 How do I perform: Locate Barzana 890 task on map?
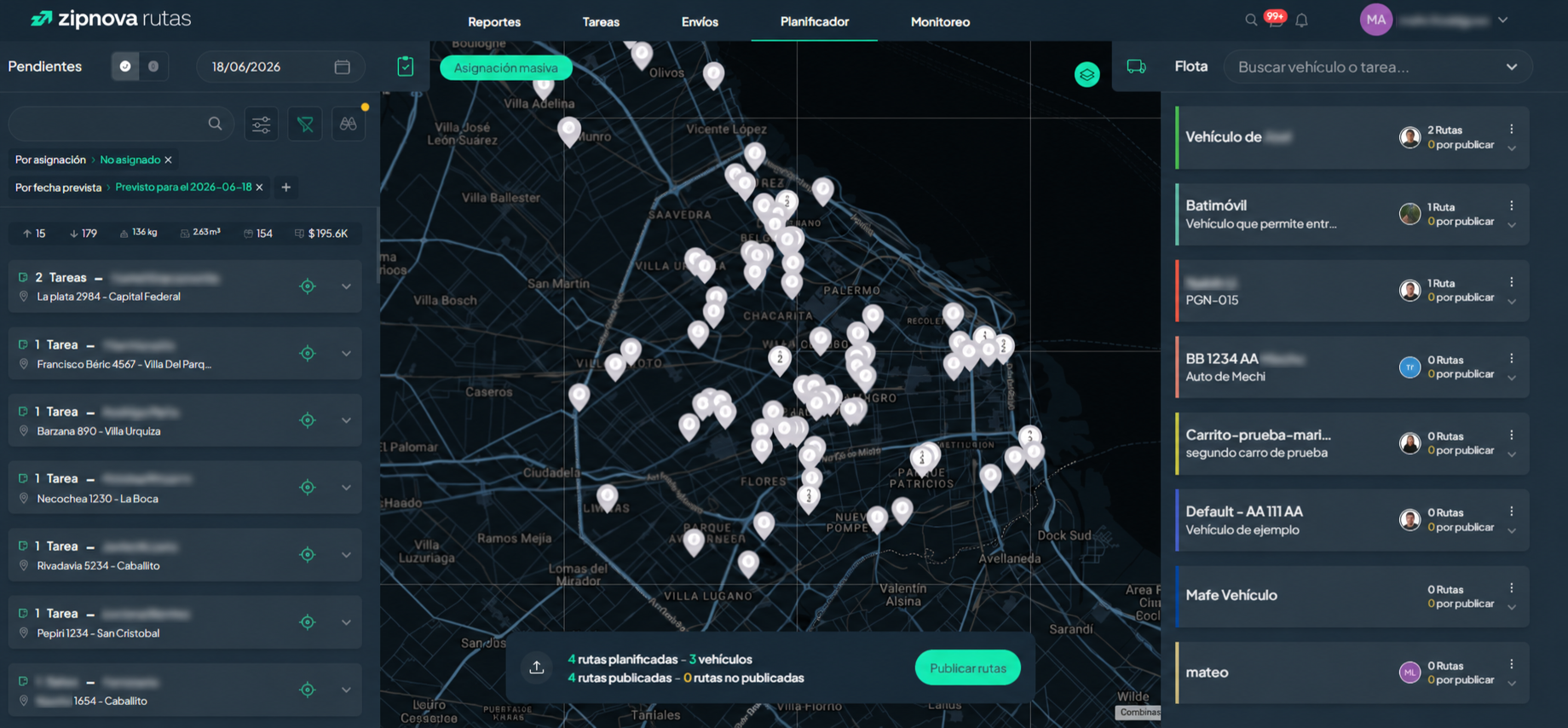308,420
